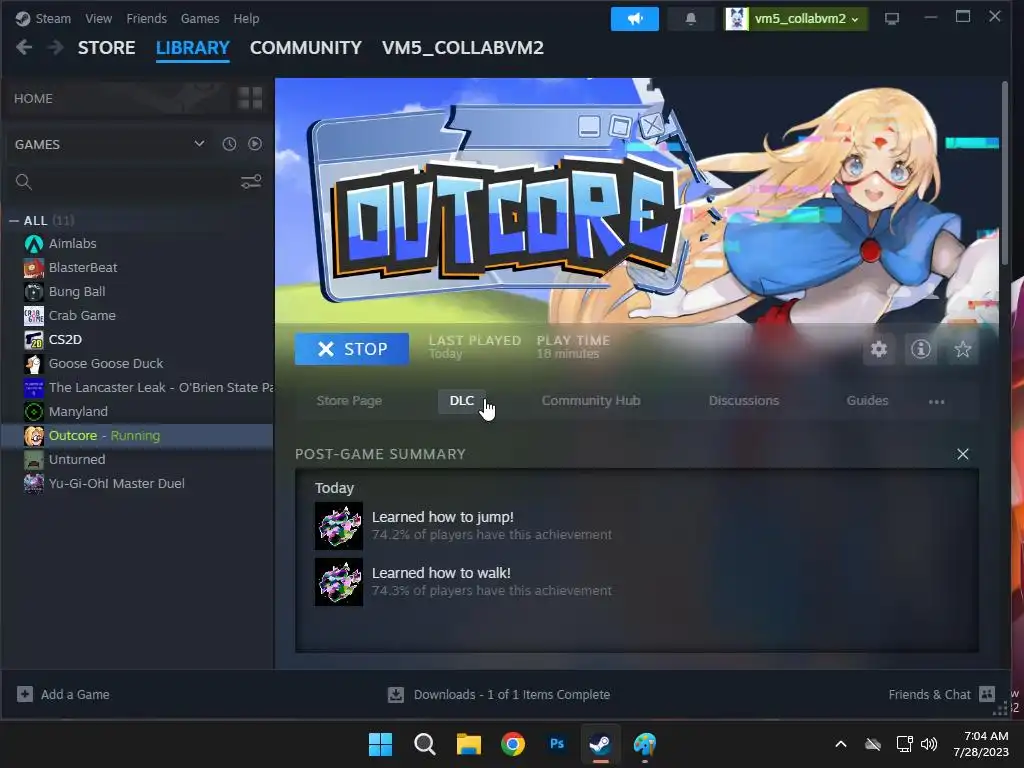Viewport: 1024px width, 768px height.
Task: Click Add a Game button
Action: pos(63,694)
